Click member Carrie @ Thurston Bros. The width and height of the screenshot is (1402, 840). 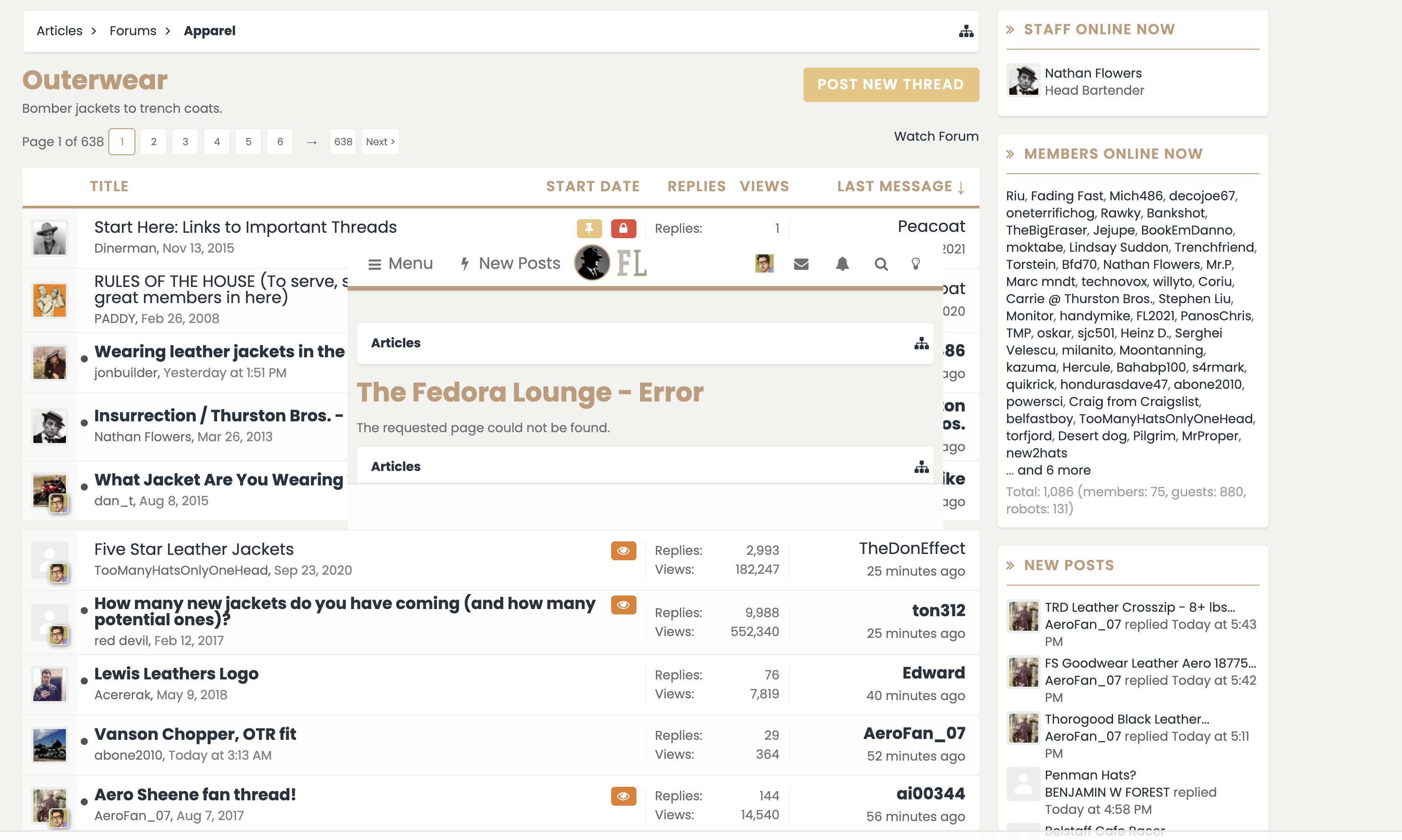(x=1079, y=299)
